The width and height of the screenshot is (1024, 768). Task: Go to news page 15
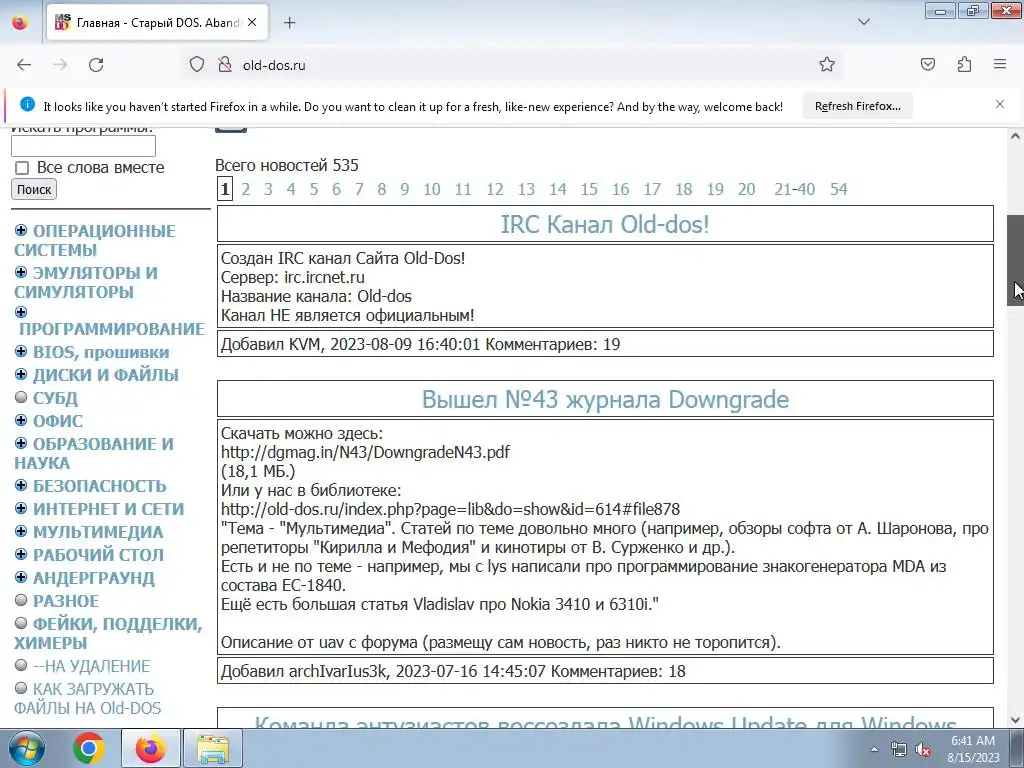coord(589,189)
